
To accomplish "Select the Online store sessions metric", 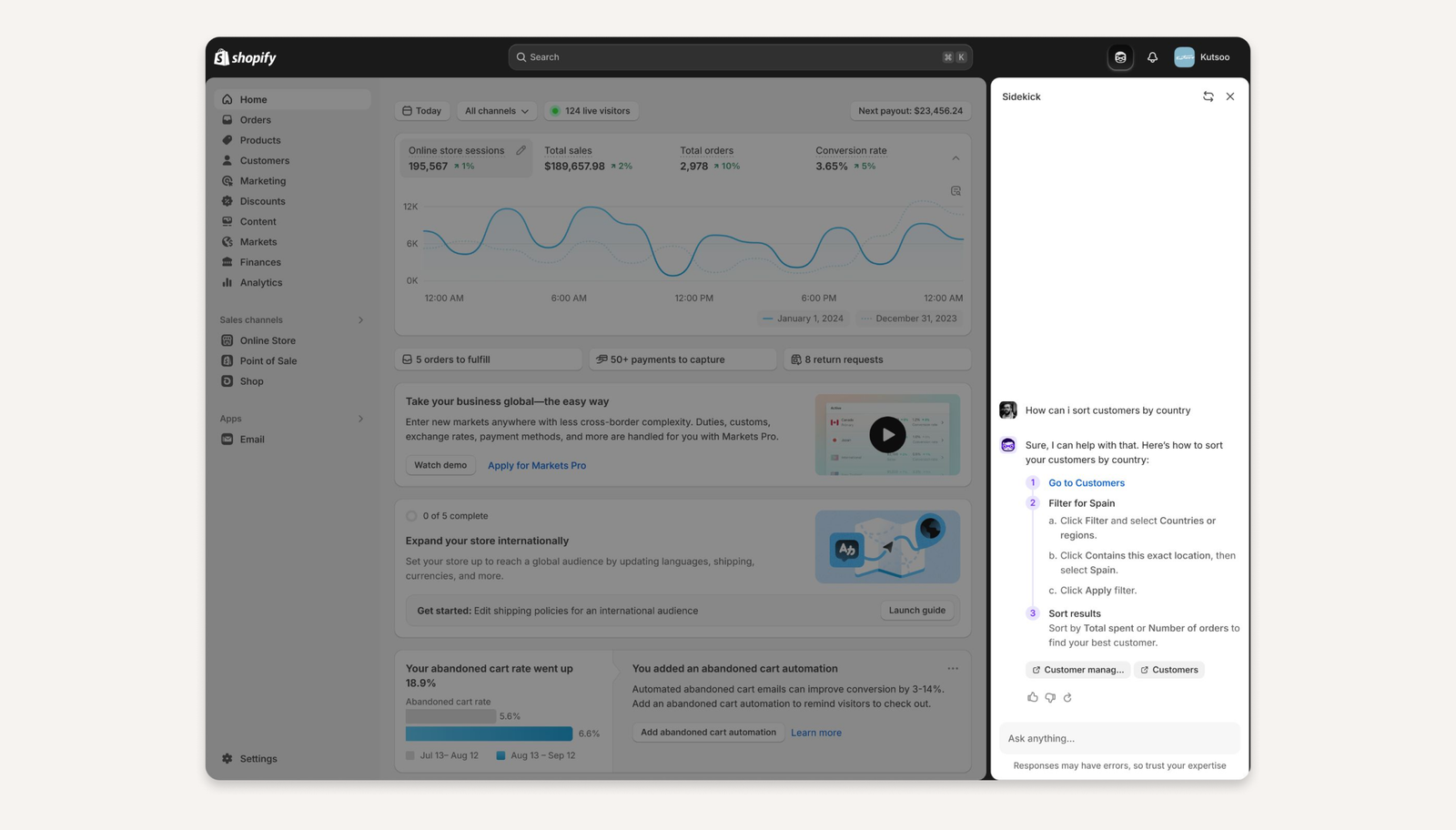I will point(466,158).
